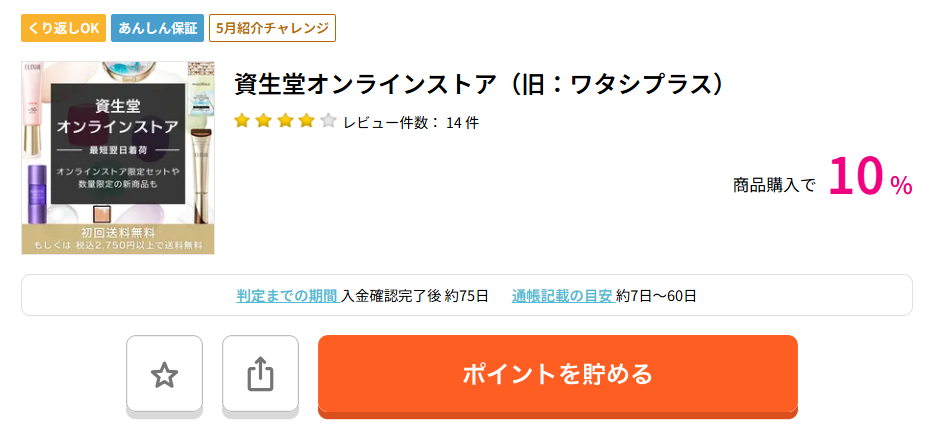943x433 pixels.
Task: Click the first gold rating star
Action: coord(242,121)
